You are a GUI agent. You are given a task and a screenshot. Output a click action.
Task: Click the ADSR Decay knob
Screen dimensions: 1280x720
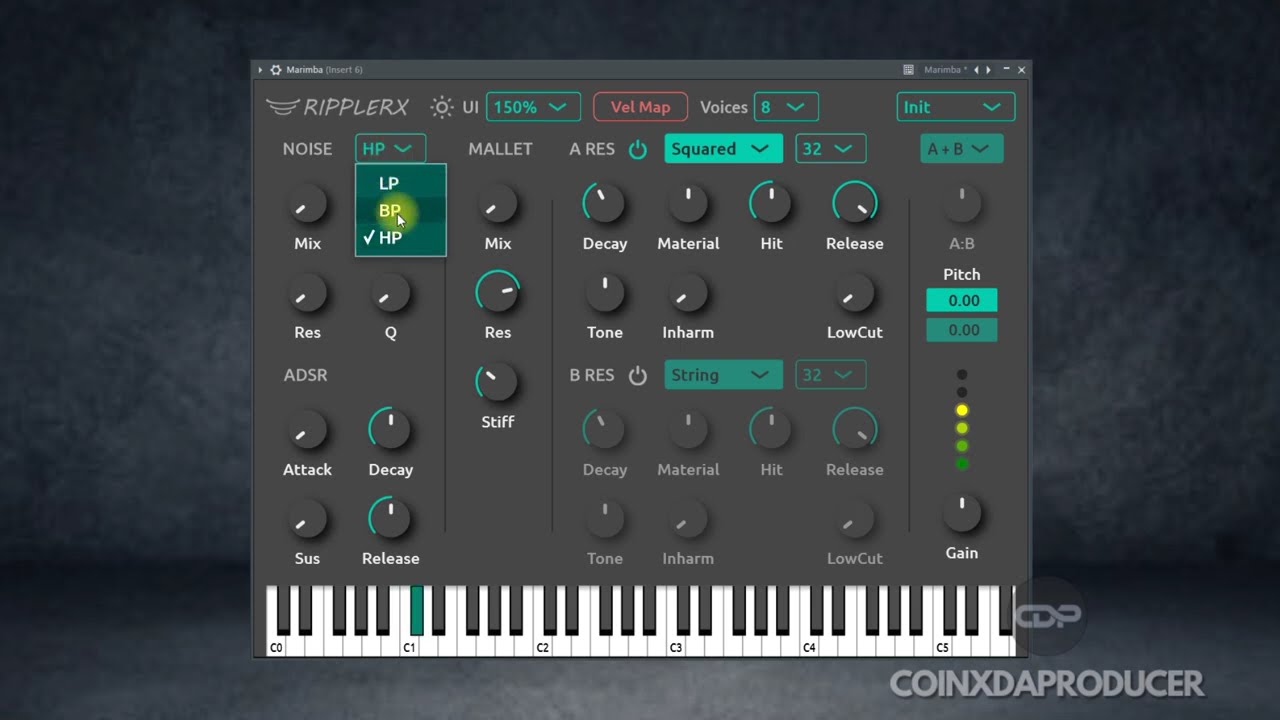point(391,430)
